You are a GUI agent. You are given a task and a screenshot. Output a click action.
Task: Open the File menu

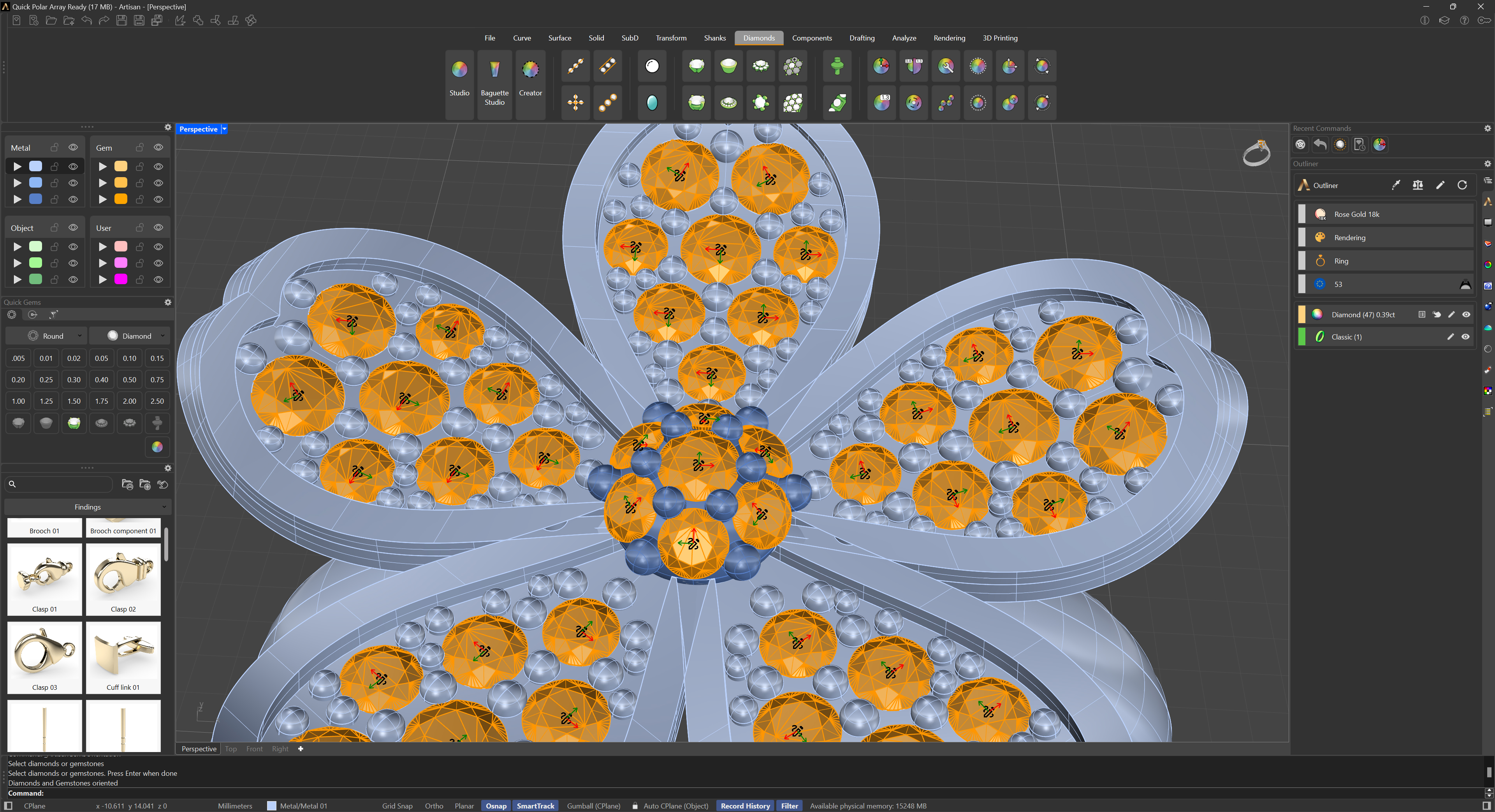(x=489, y=38)
